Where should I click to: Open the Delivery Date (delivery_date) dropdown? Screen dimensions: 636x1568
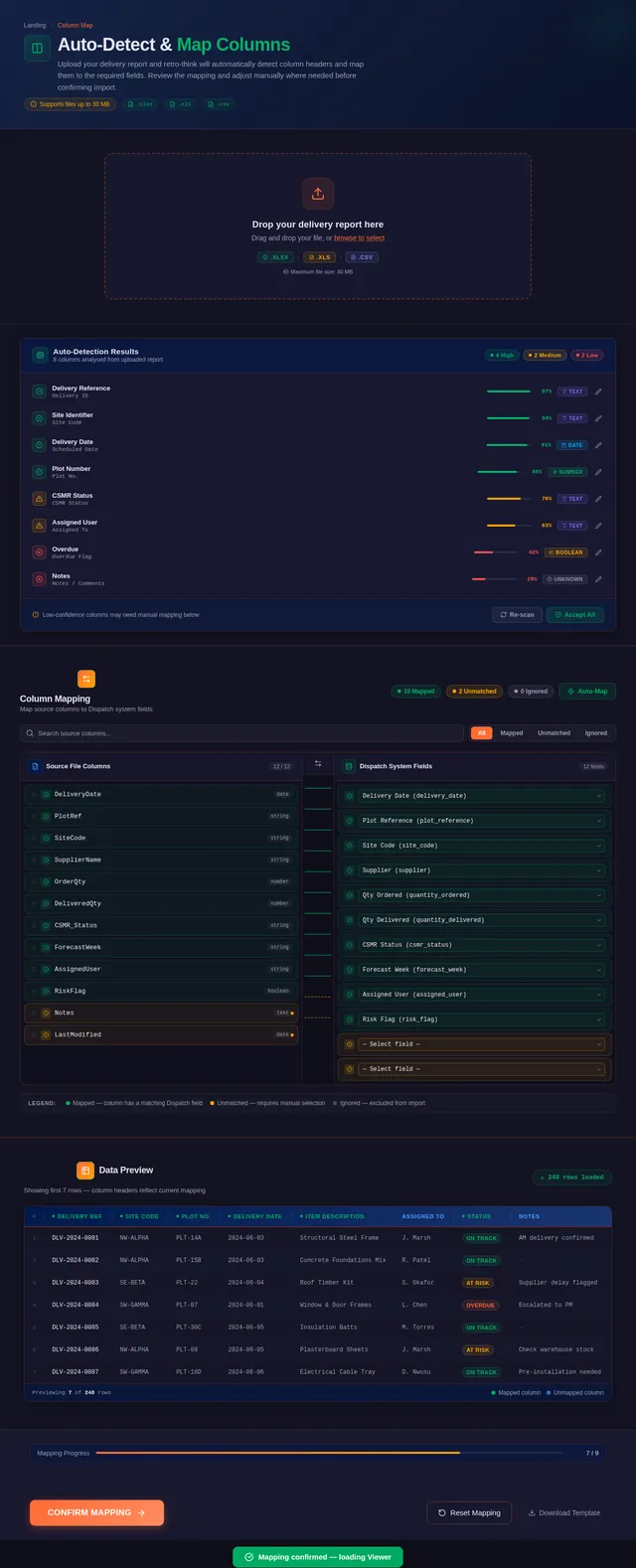pos(481,796)
